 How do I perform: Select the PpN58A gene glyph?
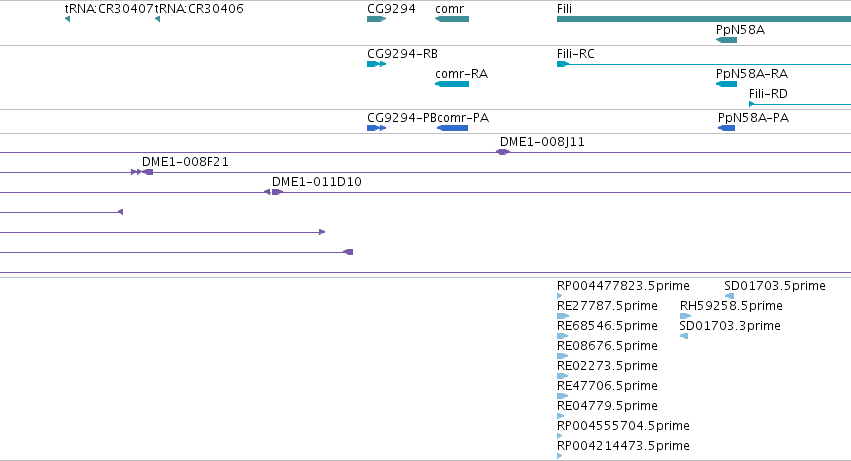tap(727, 40)
